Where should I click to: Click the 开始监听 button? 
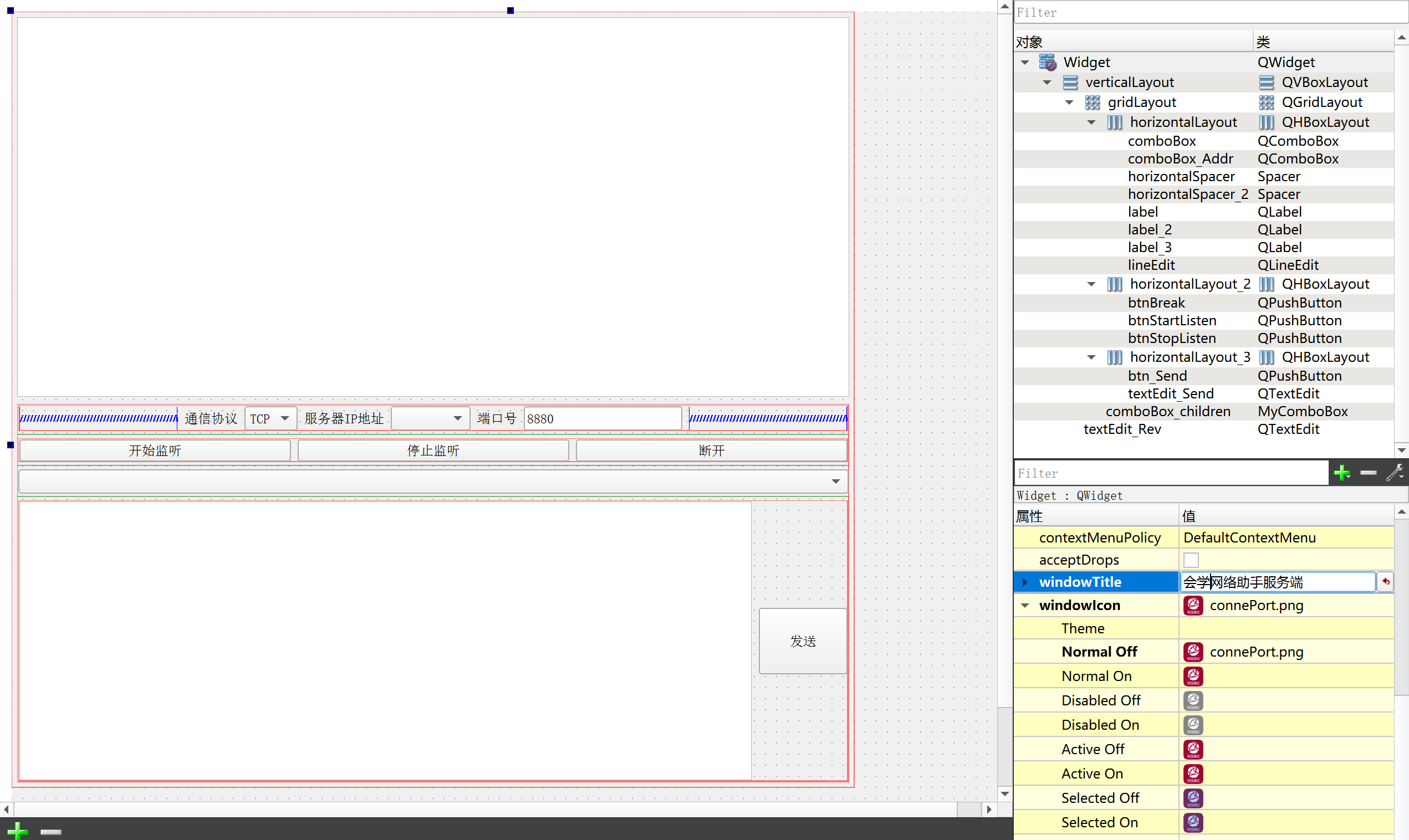155,450
